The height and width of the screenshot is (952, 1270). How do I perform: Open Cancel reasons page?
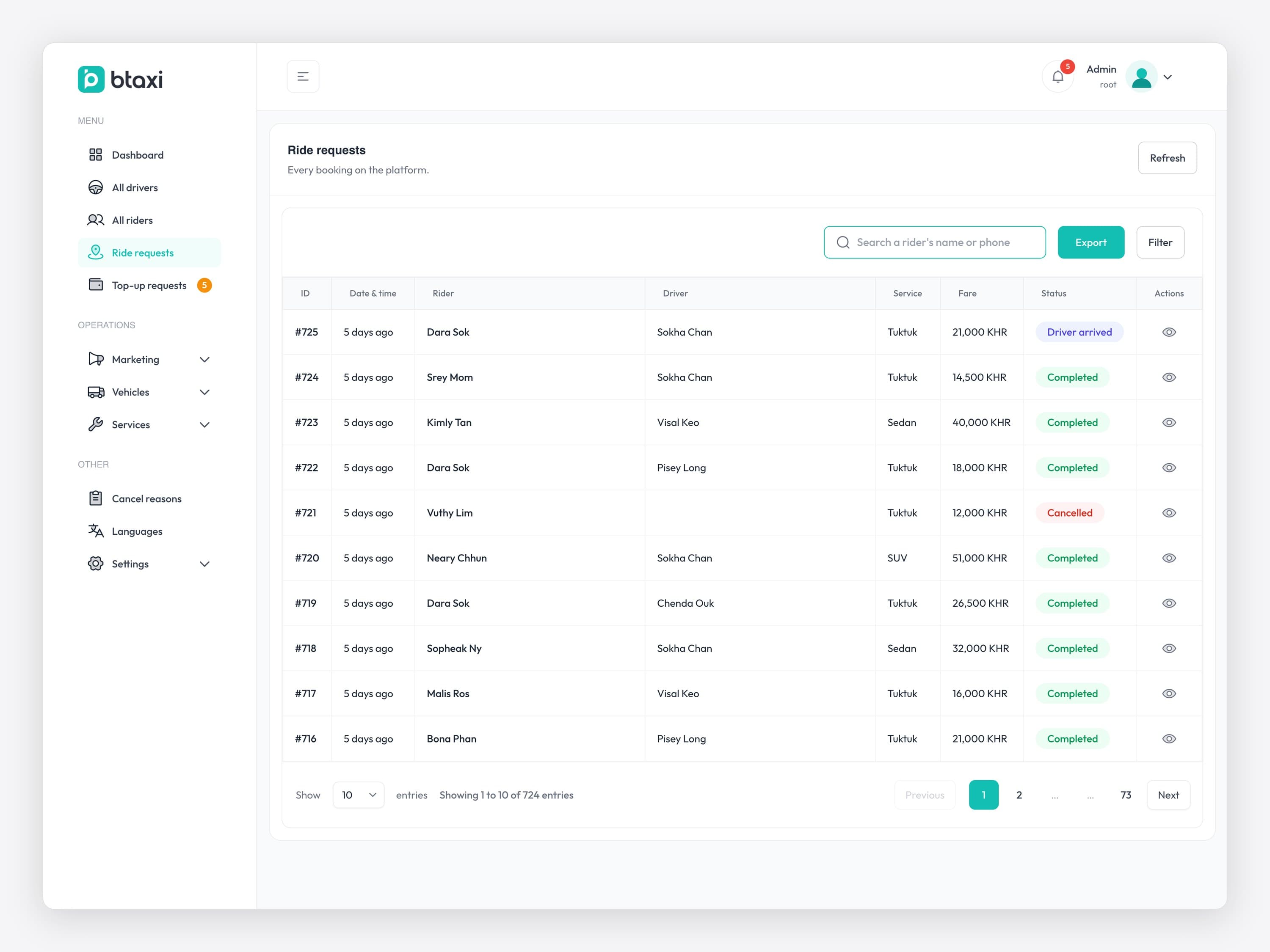[149, 499]
